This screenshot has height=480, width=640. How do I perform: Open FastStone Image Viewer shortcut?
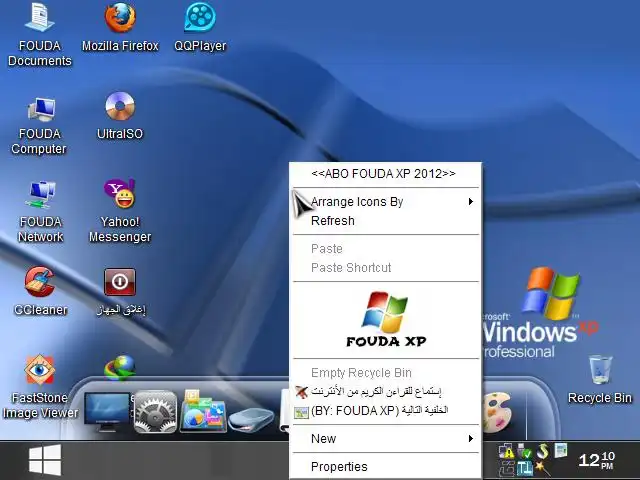coord(40,386)
